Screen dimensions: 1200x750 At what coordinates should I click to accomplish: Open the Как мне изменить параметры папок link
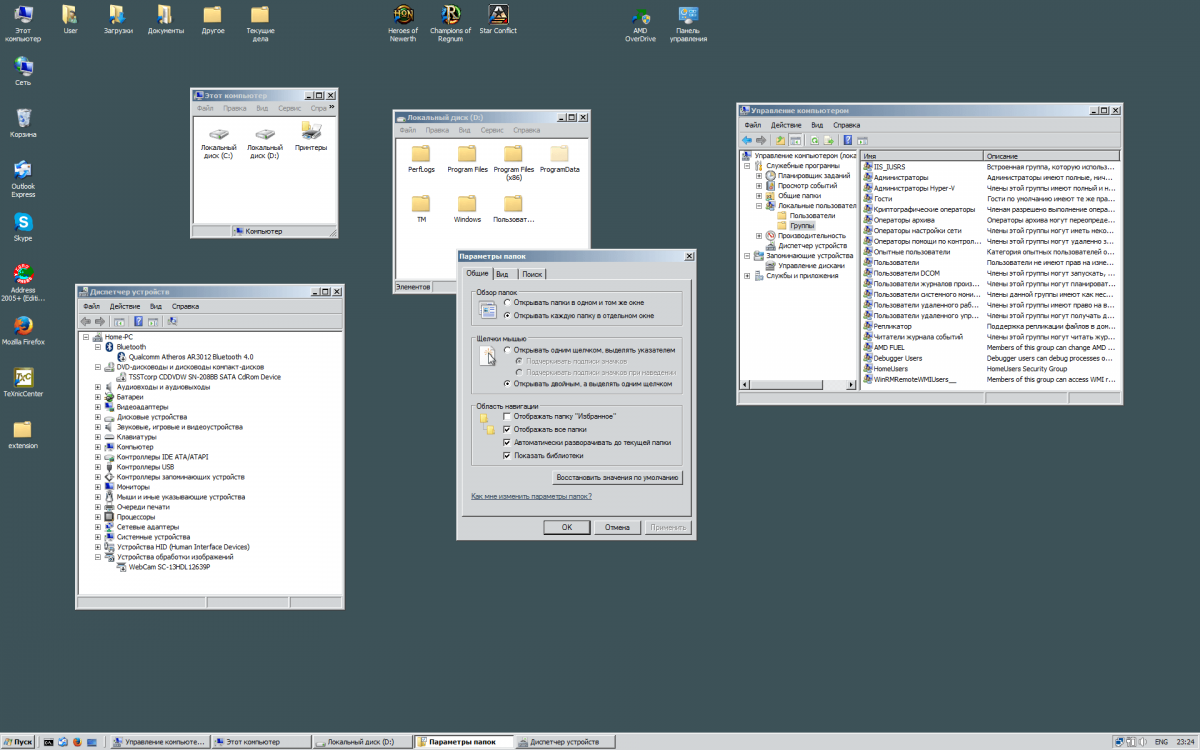[x=531, y=496]
